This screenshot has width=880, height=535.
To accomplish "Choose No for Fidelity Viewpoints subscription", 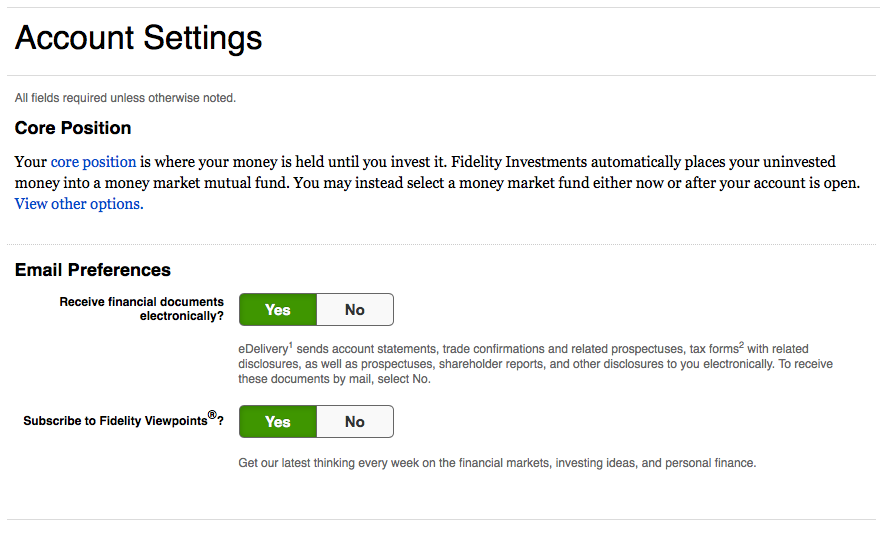I will (x=355, y=422).
